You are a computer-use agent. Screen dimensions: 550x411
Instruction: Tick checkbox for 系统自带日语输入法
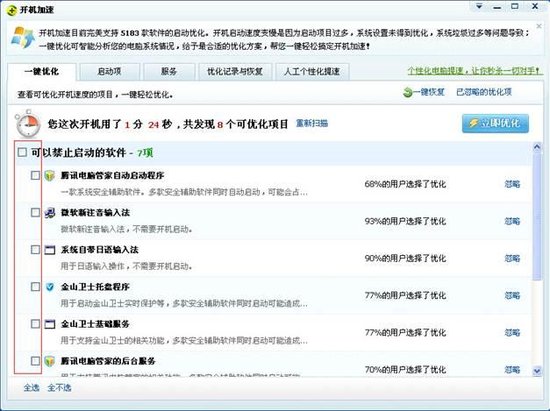point(35,250)
